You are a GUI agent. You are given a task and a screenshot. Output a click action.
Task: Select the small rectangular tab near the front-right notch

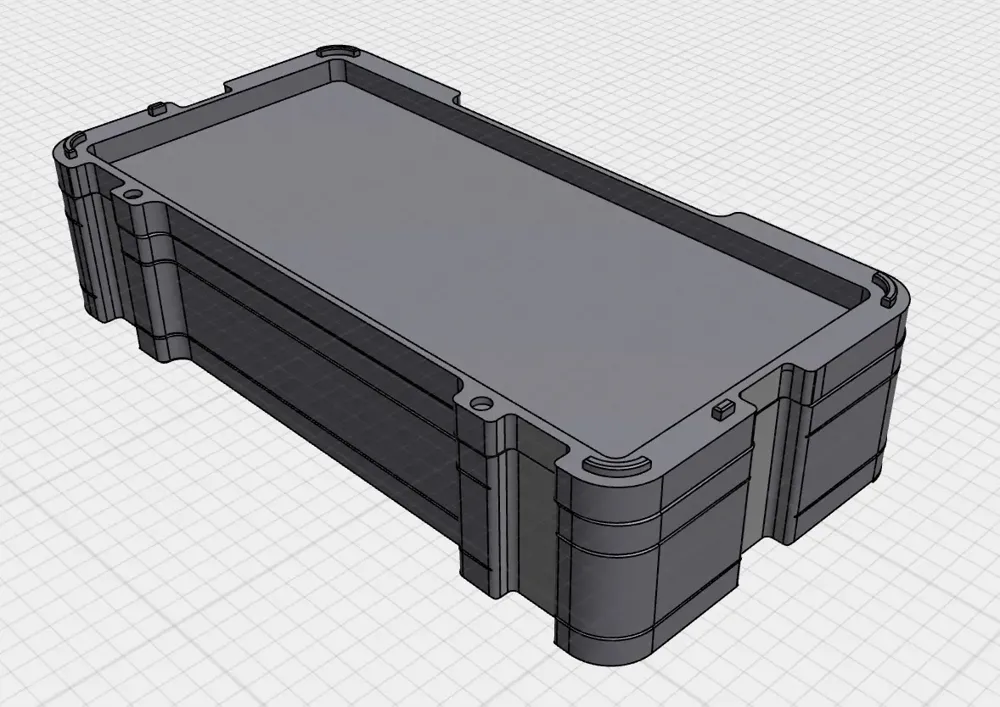[x=723, y=409]
